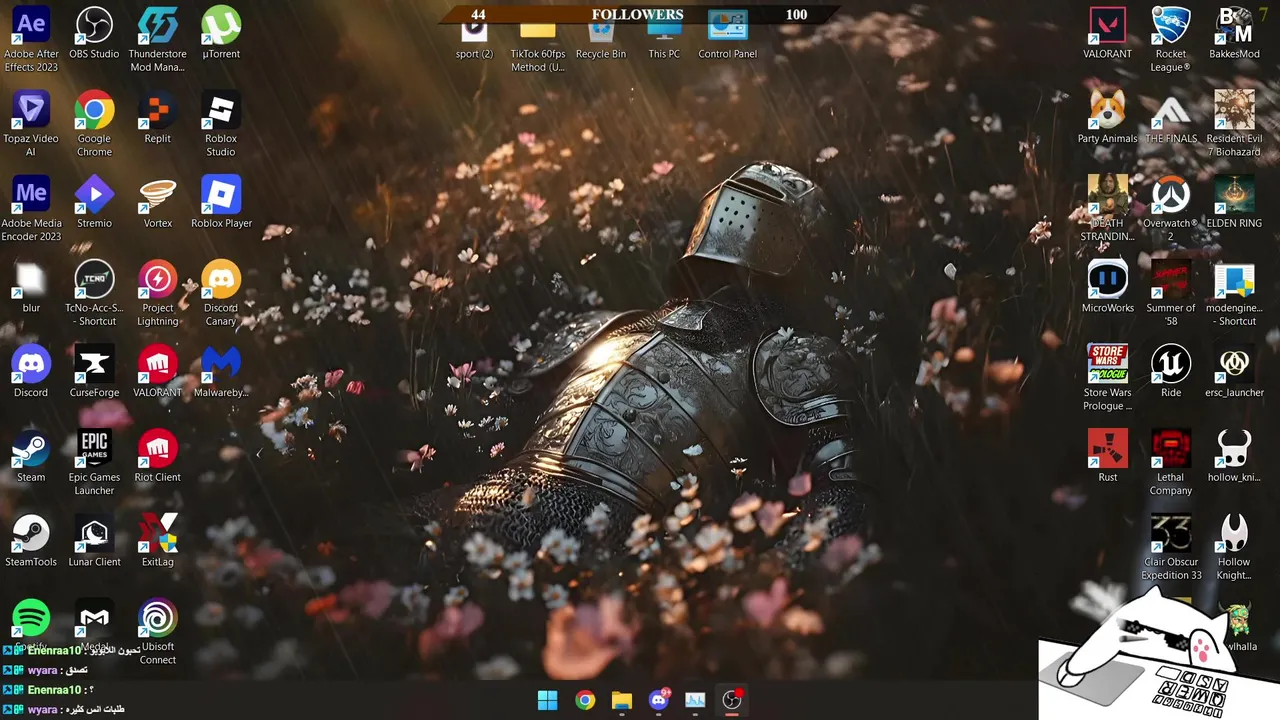This screenshot has height=720, width=1280.
Task: Switch to Task Manager on taskbar
Action: 695,700
